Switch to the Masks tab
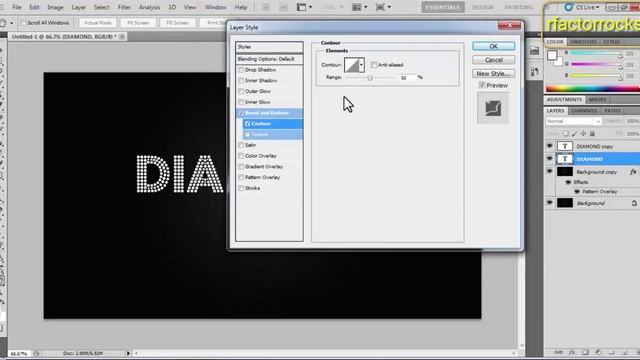640x360 pixels. pos(597,99)
